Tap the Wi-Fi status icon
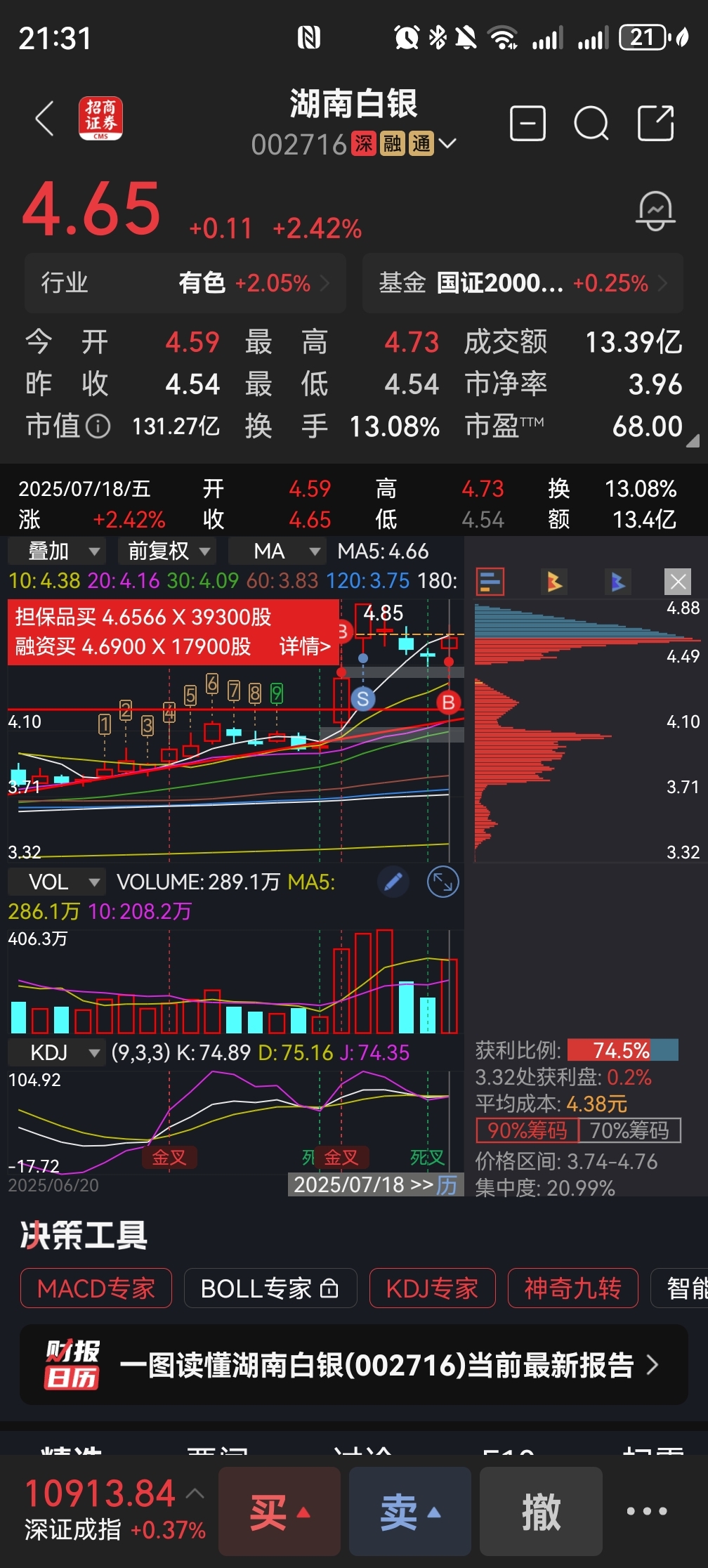This screenshot has height=1568, width=708. click(x=503, y=37)
